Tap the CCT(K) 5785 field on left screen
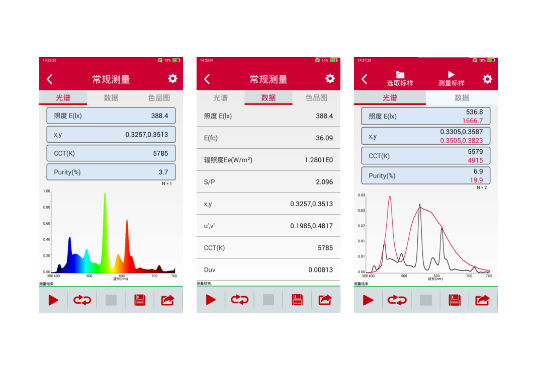The height and width of the screenshot is (380, 540). [x=111, y=153]
